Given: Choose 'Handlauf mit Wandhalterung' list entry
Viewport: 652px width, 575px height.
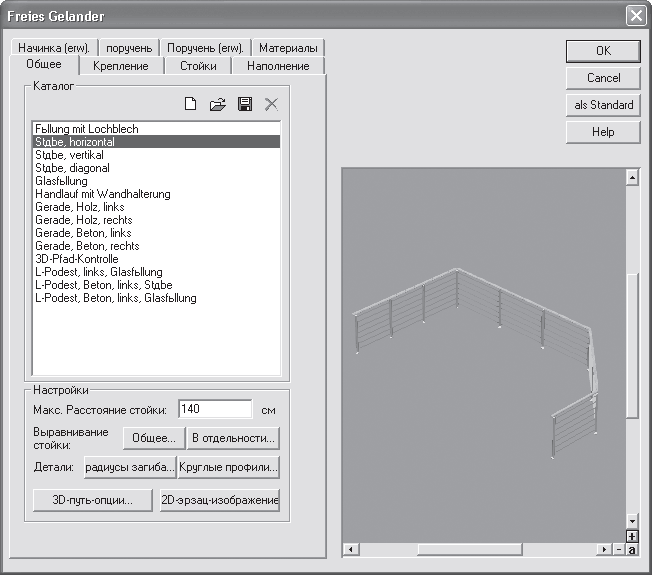Looking at the screenshot, I should 102,194.
